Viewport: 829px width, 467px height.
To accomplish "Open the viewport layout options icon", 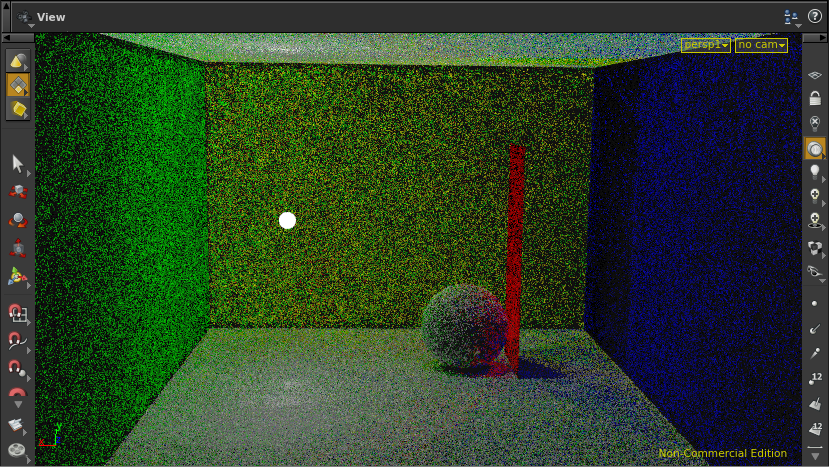I will (x=791, y=17).
